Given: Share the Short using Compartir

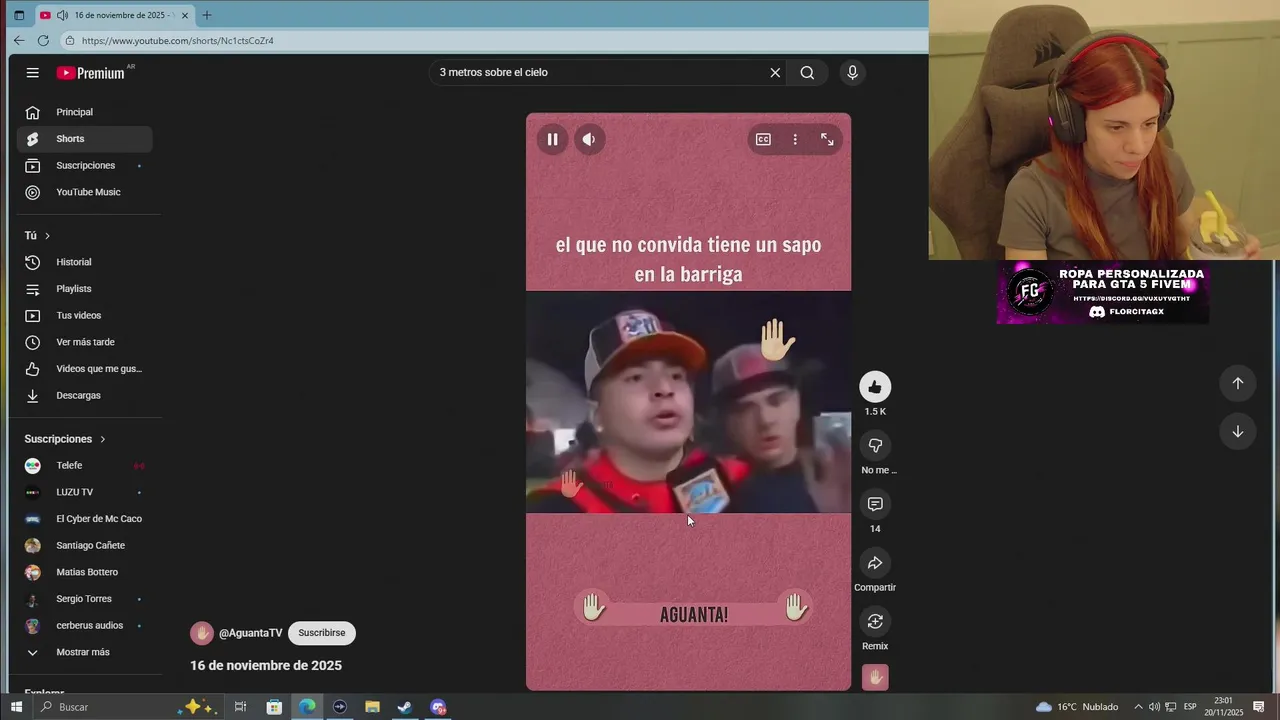Looking at the screenshot, I should click(x=875, y=563).
